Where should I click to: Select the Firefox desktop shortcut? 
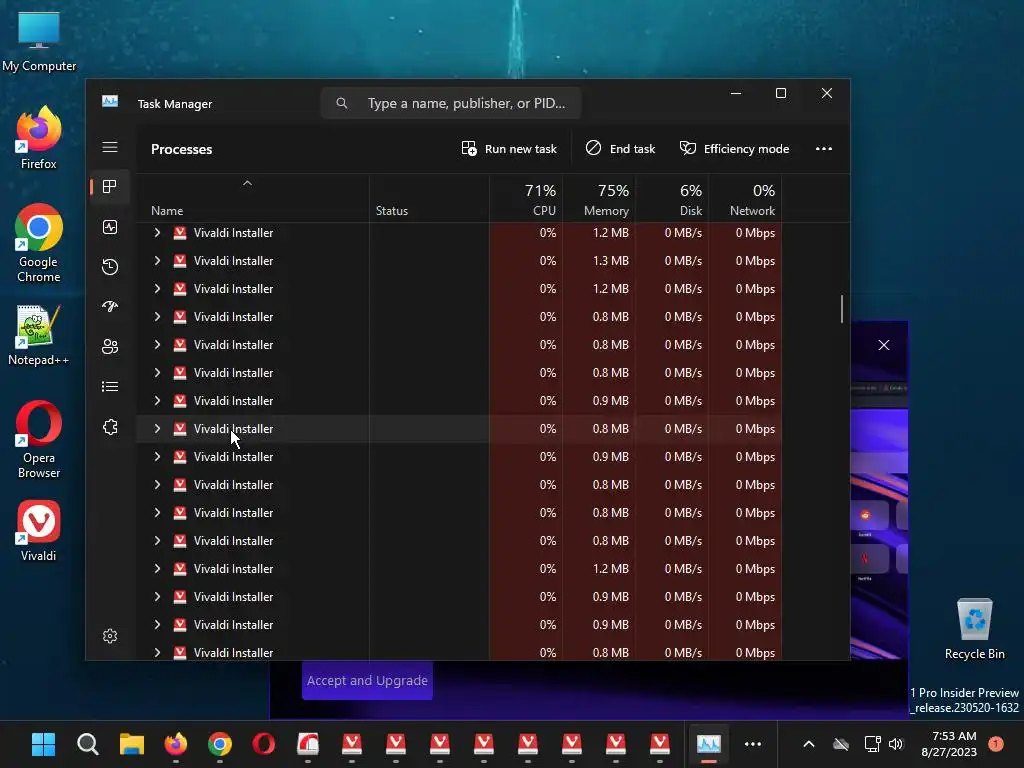[39, 138]
